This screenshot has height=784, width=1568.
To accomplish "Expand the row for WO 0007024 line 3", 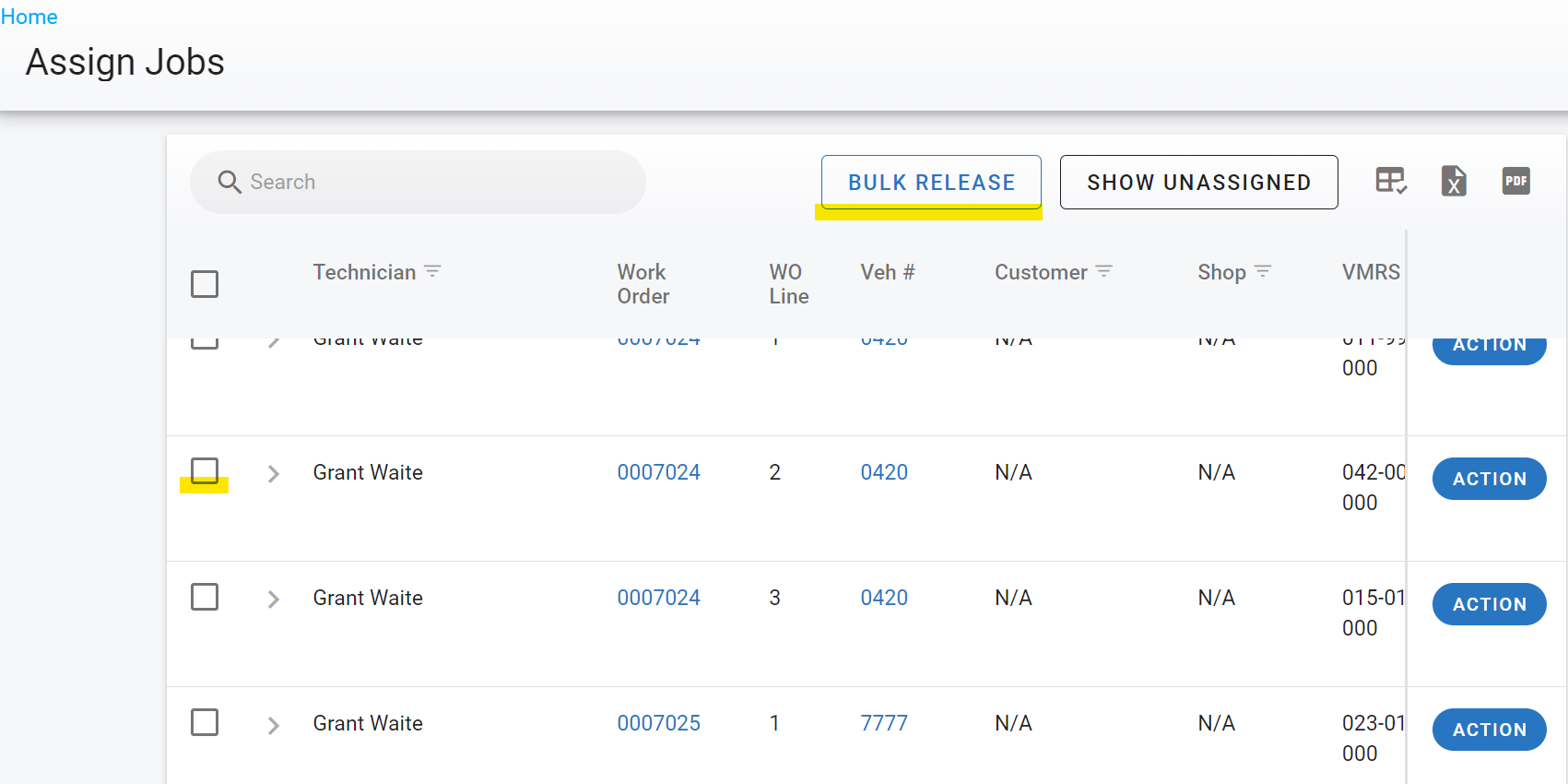I will pyautogui.click(x=273, y=600).
